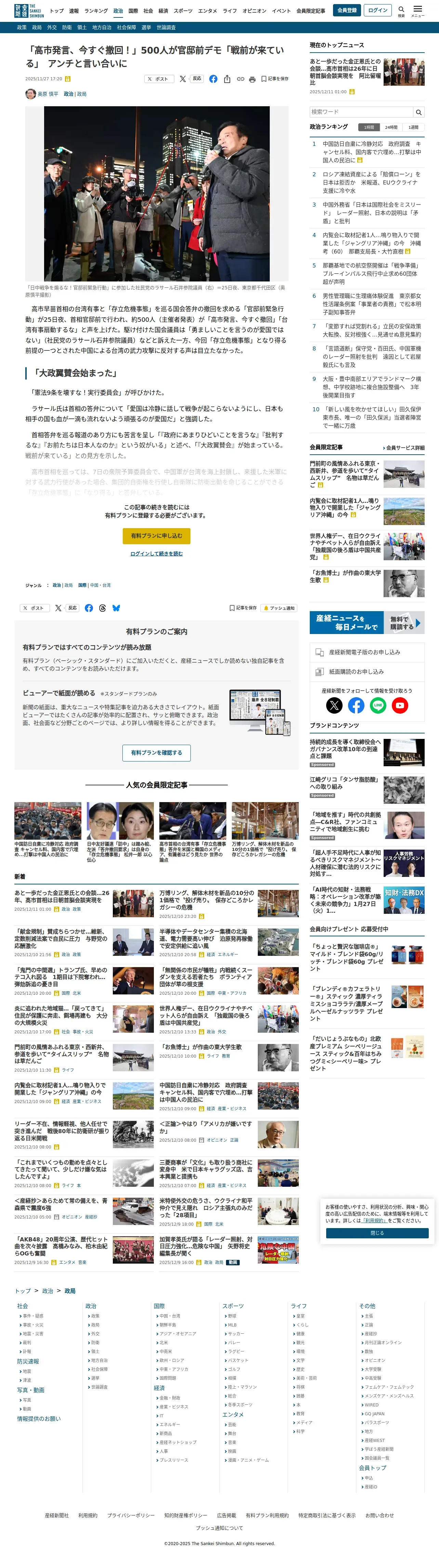The image size is (439, 1568).
Task: Click the yellow 有料プランに申し込む button
Action: click(x=157, y=536)
